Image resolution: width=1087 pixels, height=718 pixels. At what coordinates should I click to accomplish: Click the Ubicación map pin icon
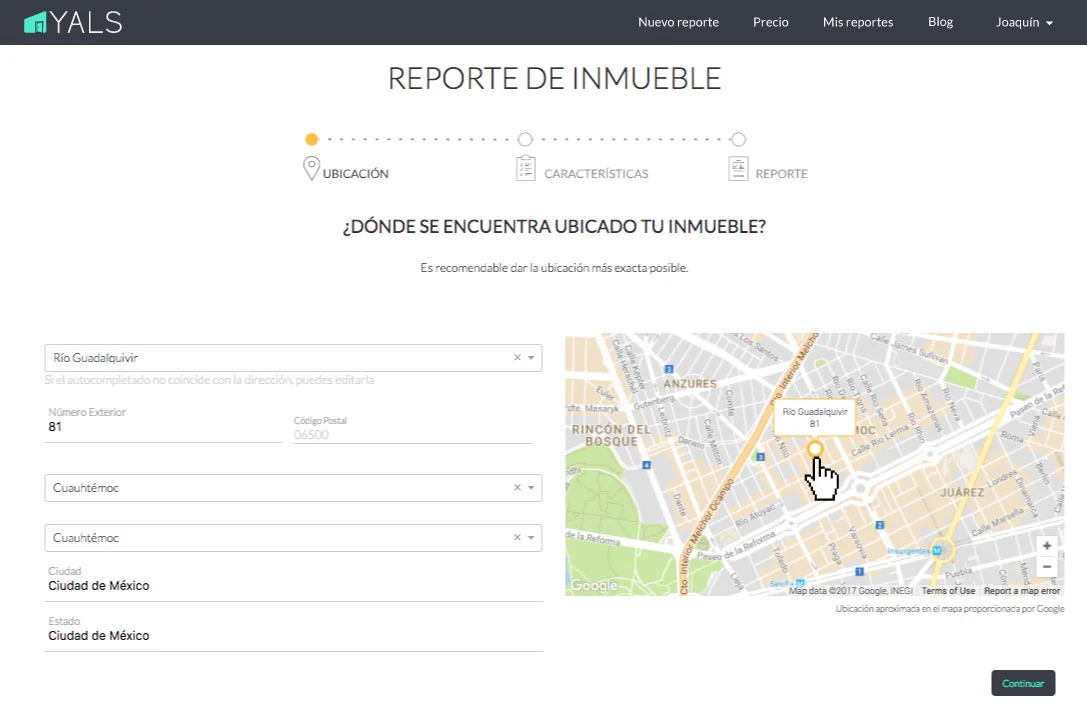coord(311,169)
